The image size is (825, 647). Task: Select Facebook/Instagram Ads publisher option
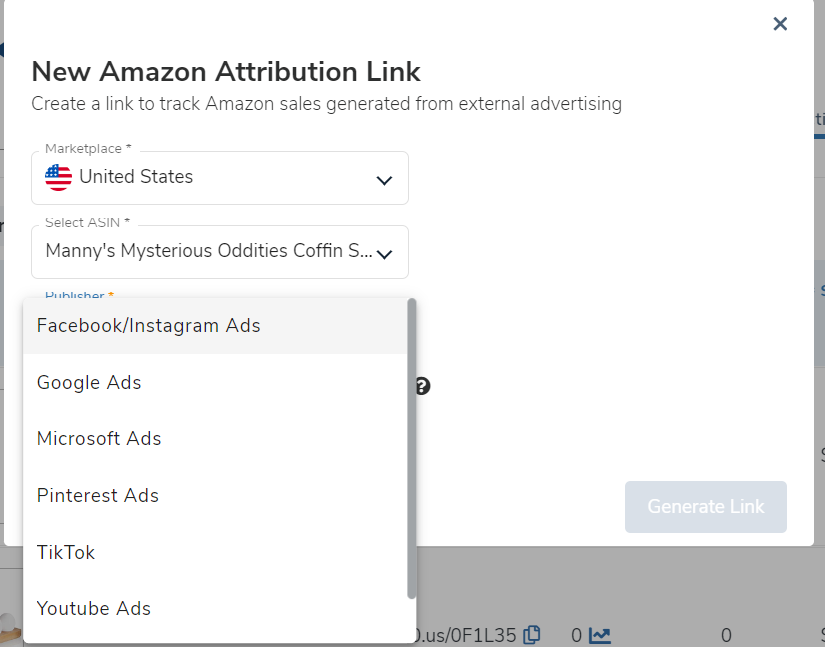point(148,326)
